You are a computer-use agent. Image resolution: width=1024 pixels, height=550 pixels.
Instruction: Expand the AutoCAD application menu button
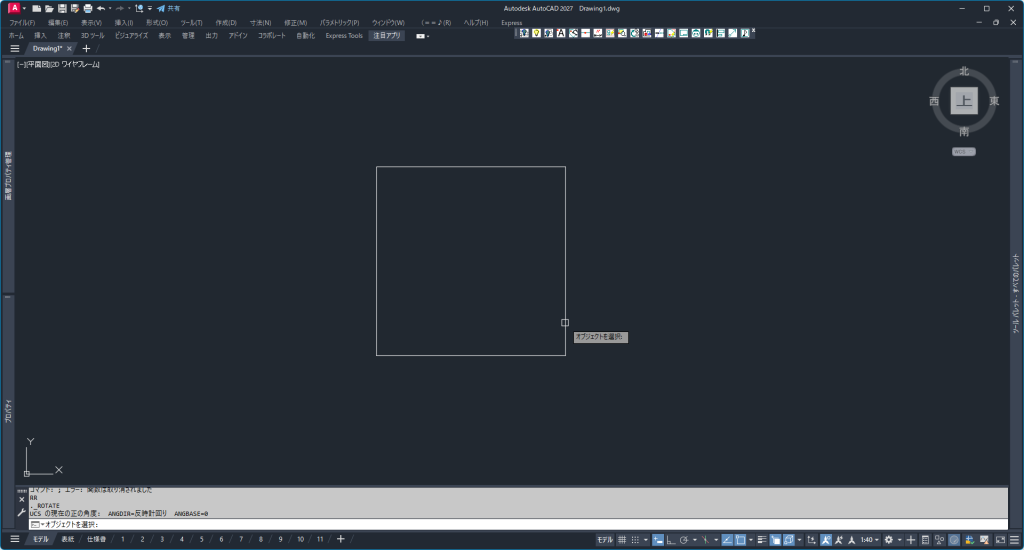(14, 8)
